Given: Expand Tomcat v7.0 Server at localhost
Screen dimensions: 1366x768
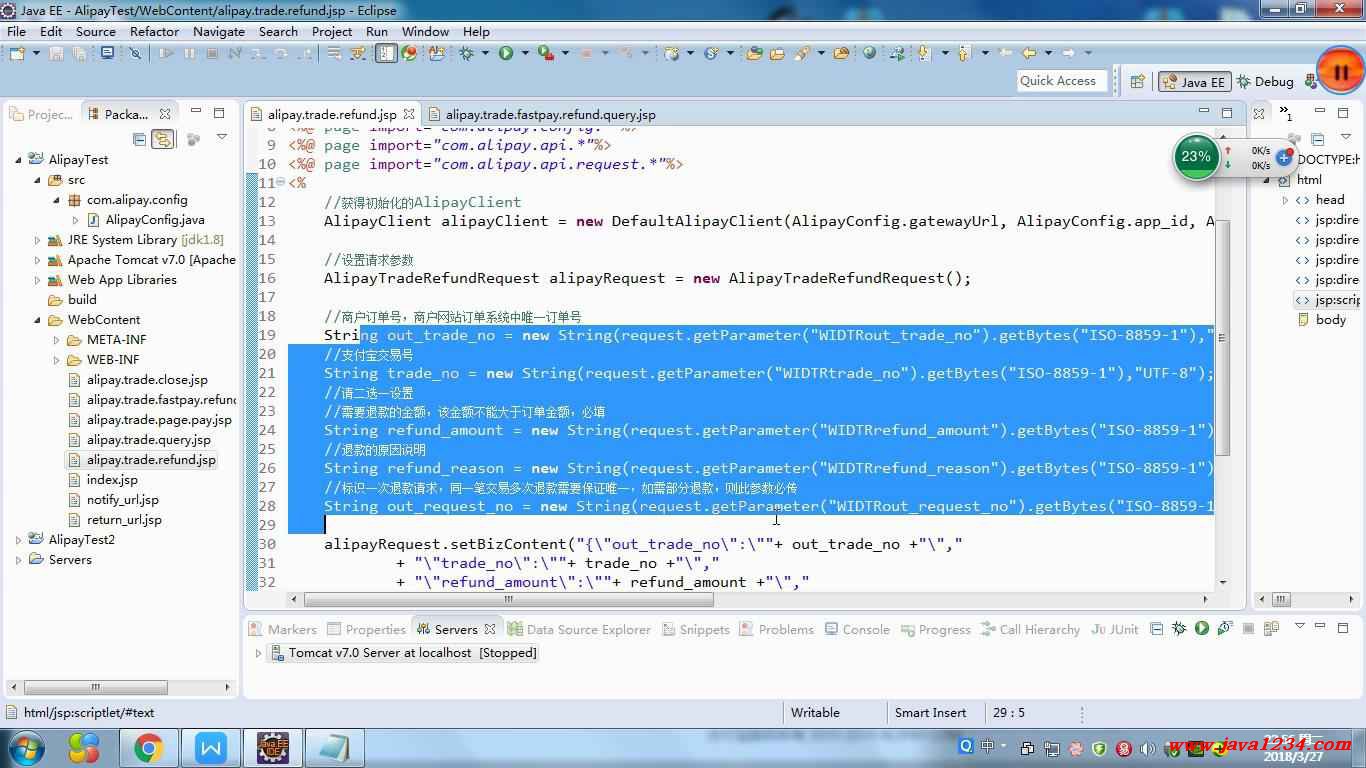Looking at the screenshot, I should pos(259,653).
